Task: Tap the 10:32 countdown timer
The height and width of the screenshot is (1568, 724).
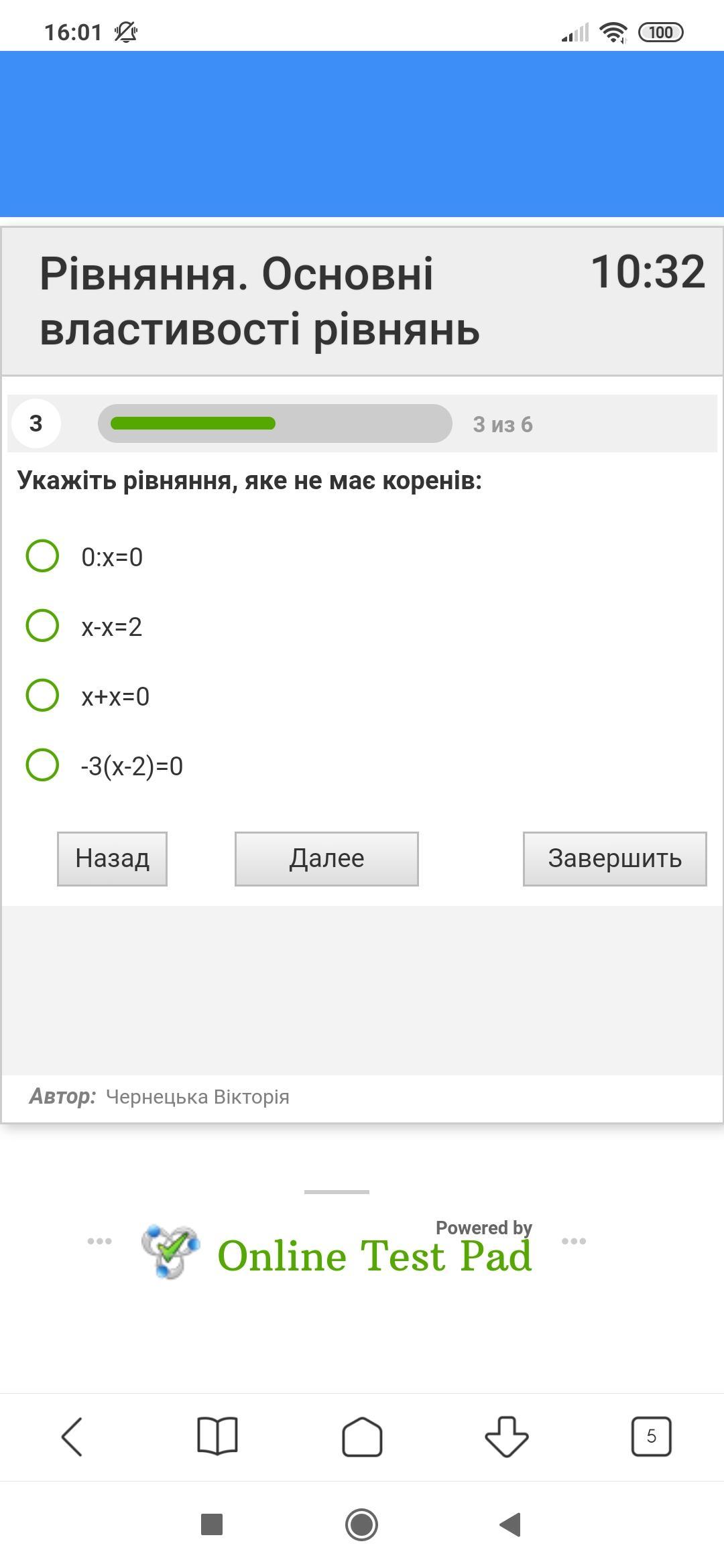Action: tap(648, 272)
